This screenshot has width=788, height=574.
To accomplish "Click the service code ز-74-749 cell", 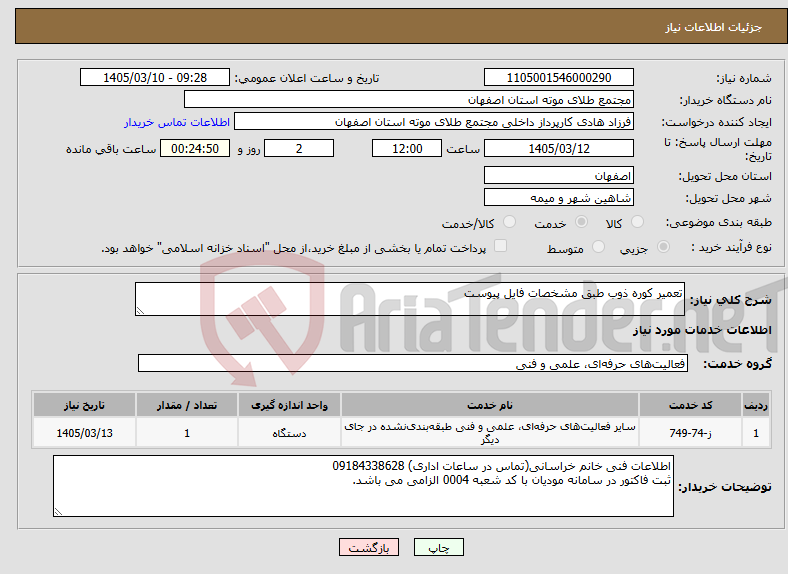I will [691, 433].
